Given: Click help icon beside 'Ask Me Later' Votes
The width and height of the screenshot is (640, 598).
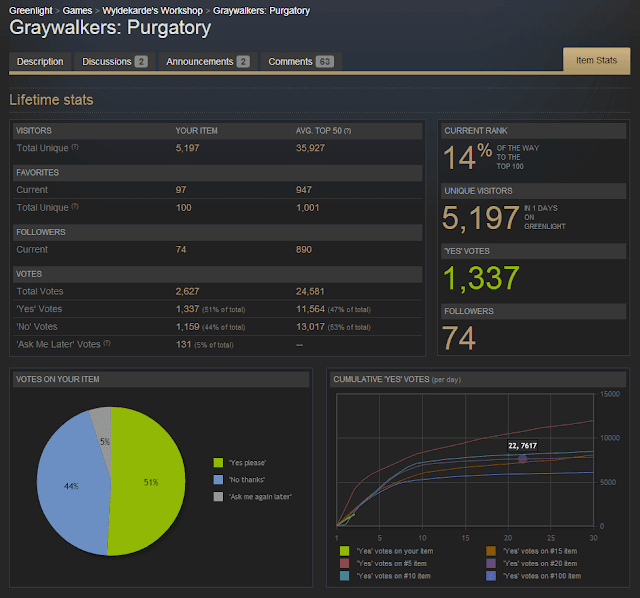Looking at the screenshot, I should (x=107, y=343).
